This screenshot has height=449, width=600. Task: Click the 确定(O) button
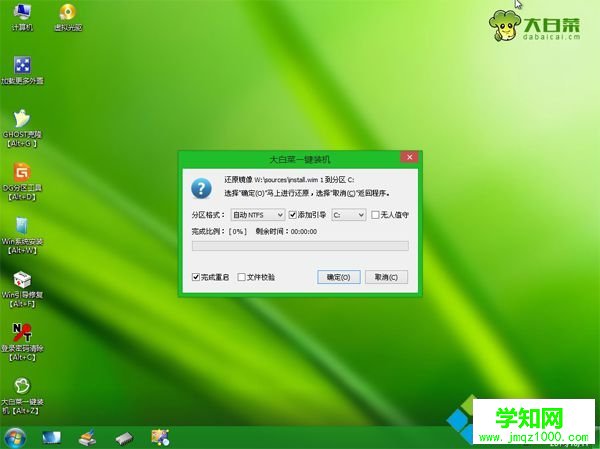pyautogui.click(x=339, y=277)
